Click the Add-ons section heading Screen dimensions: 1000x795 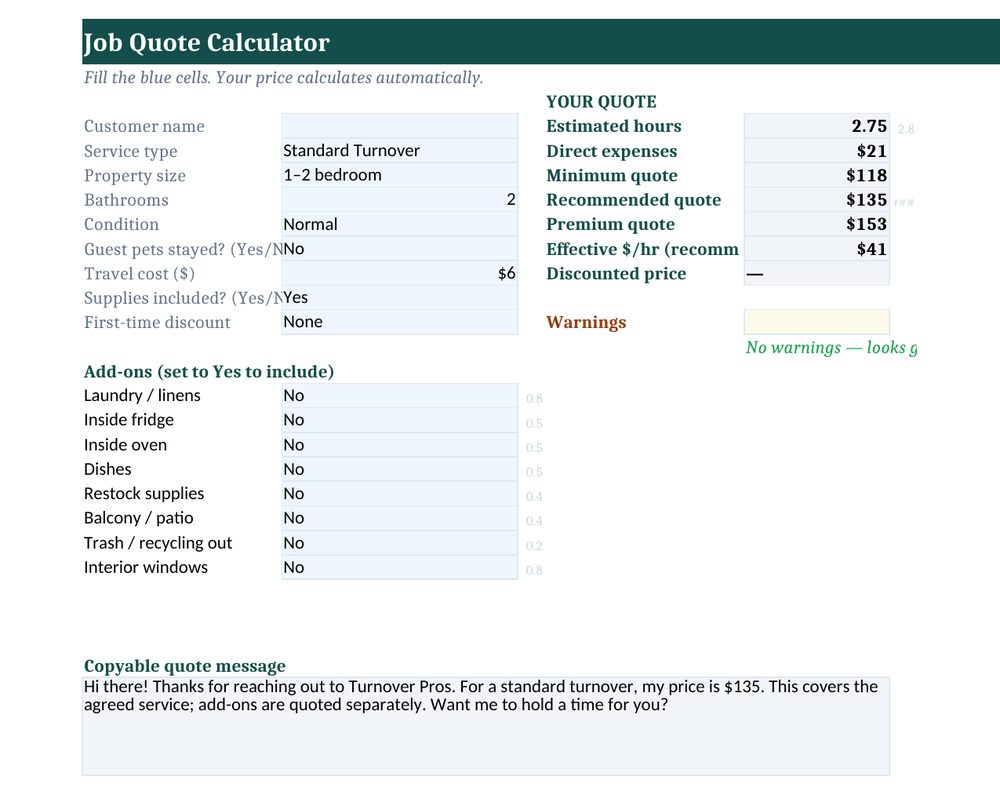tap(209, 371)
